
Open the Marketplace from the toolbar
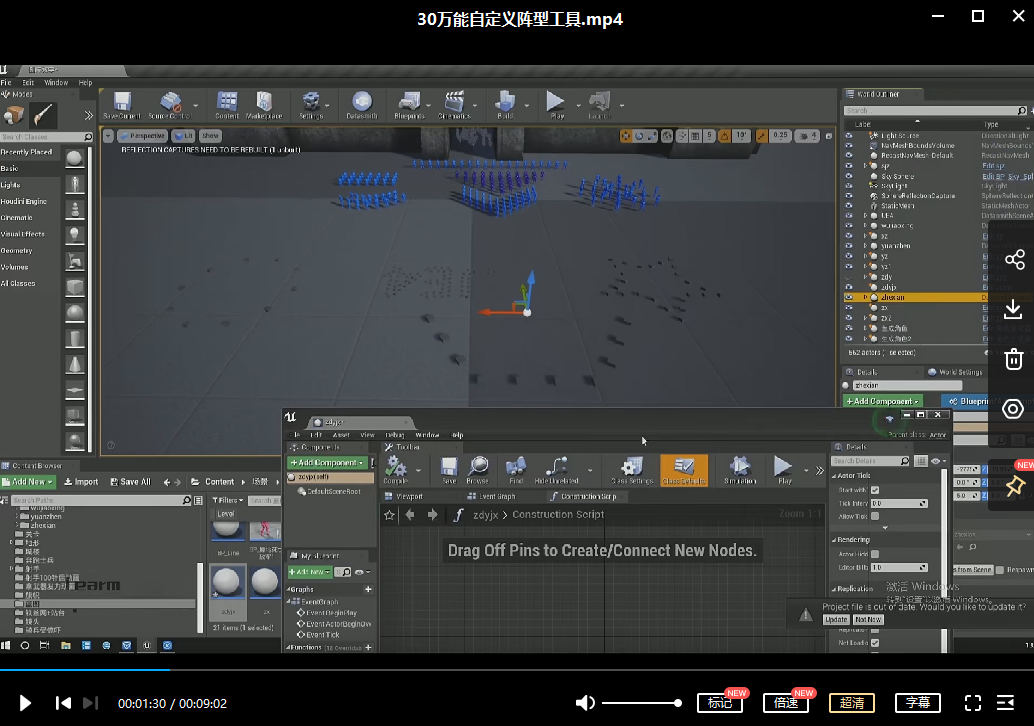point(263,104)
